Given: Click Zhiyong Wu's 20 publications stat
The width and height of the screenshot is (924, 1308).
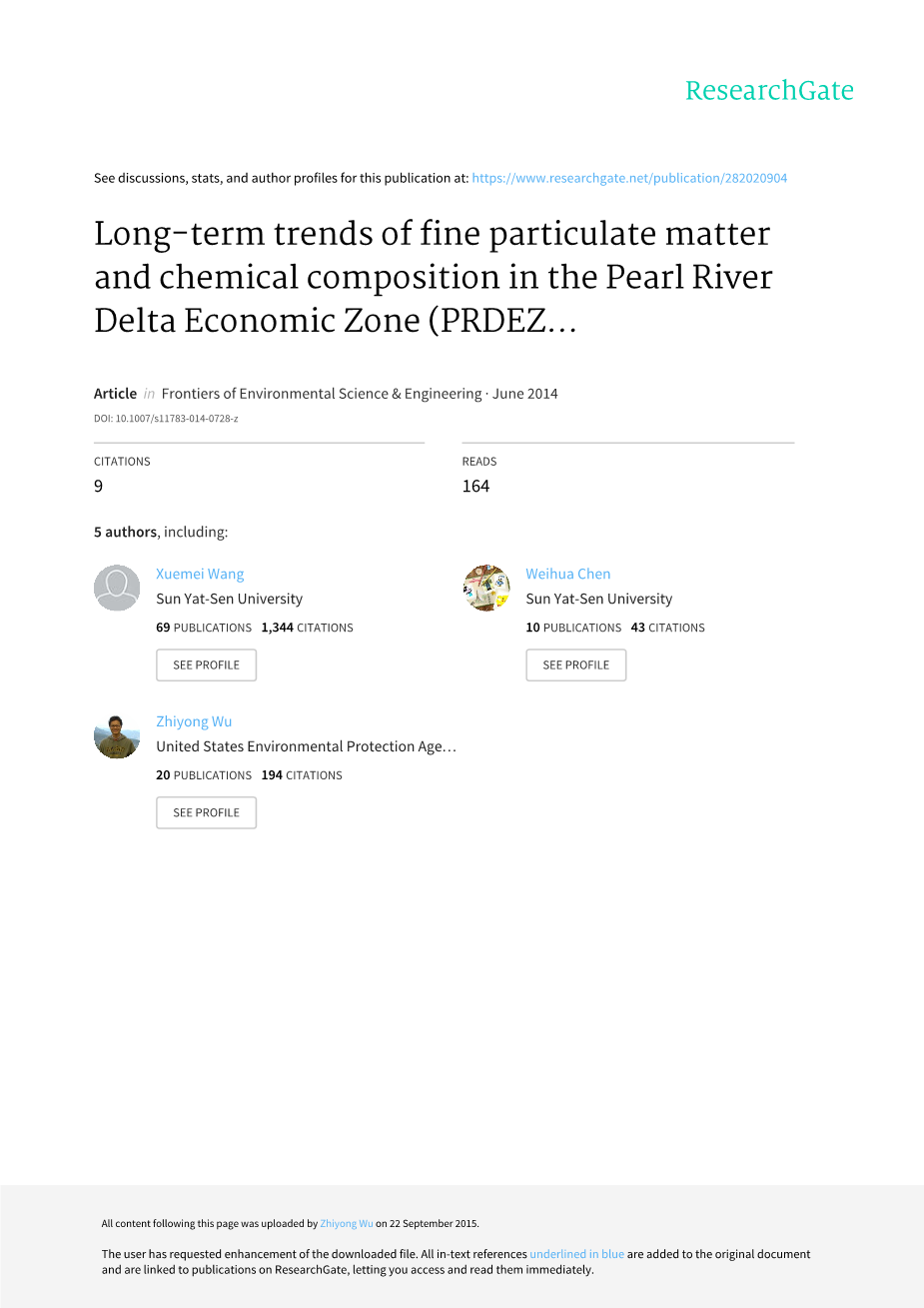Looking at the screenshot, I should pos(204,775).
